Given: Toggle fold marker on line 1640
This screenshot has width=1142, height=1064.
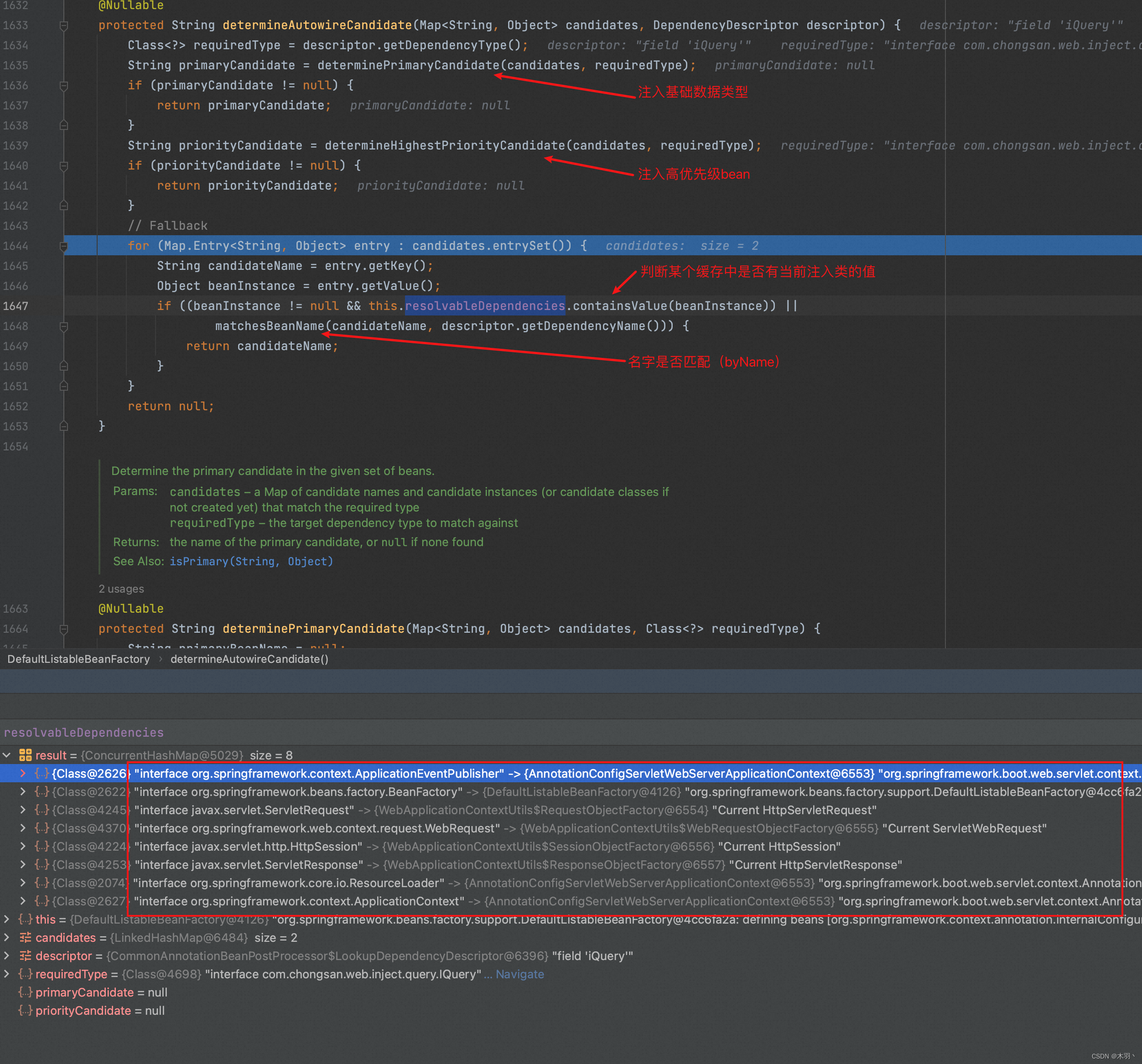Looking at the screenshot, I should [x=64, y=166].
